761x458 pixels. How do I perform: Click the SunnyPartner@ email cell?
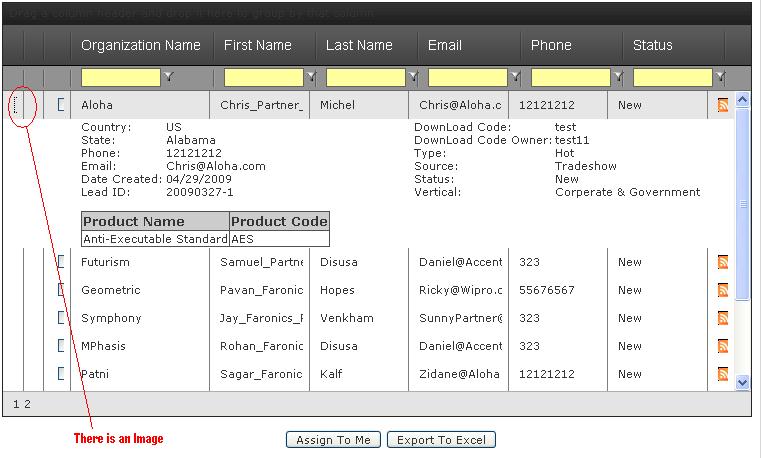(x=461, y=318)
